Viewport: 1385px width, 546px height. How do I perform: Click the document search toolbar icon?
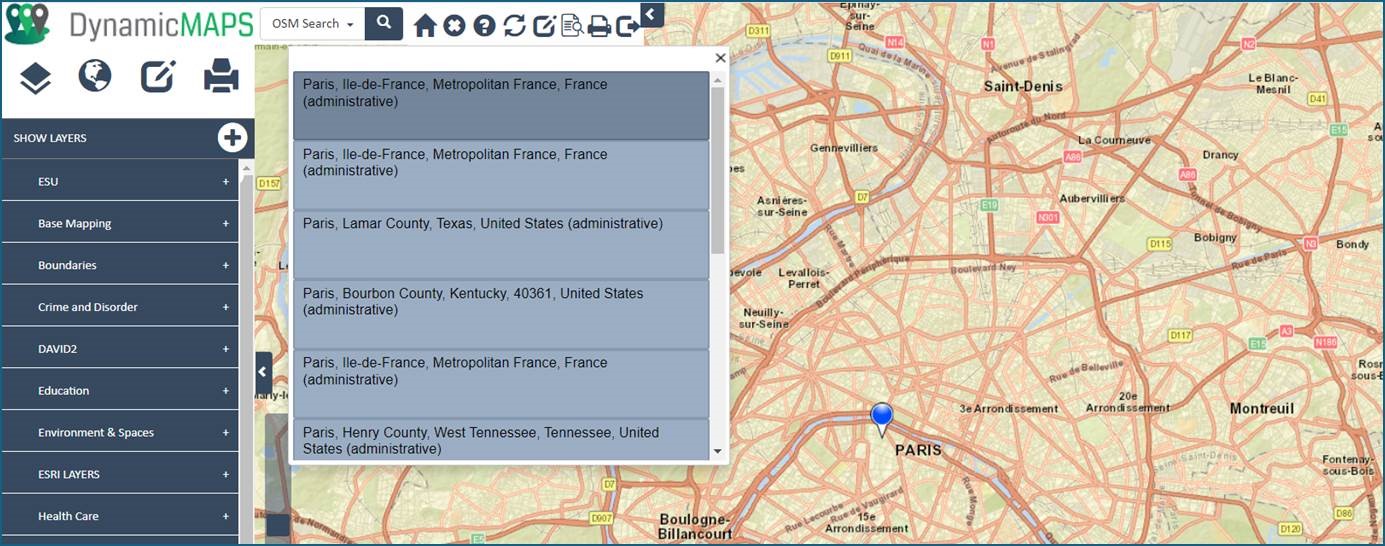[572, 25]
